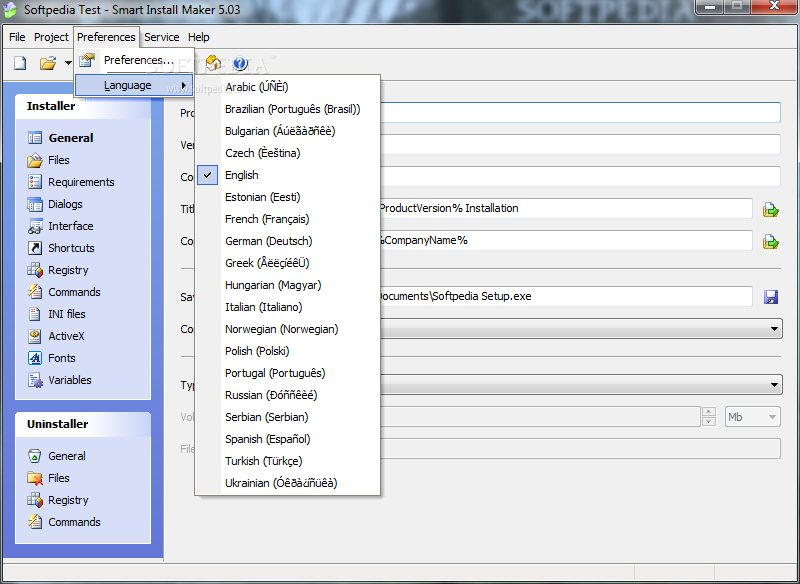Viewport: 800px width, 584px height.
Task: Click the product name input field at top
Action: coord(580,113)
